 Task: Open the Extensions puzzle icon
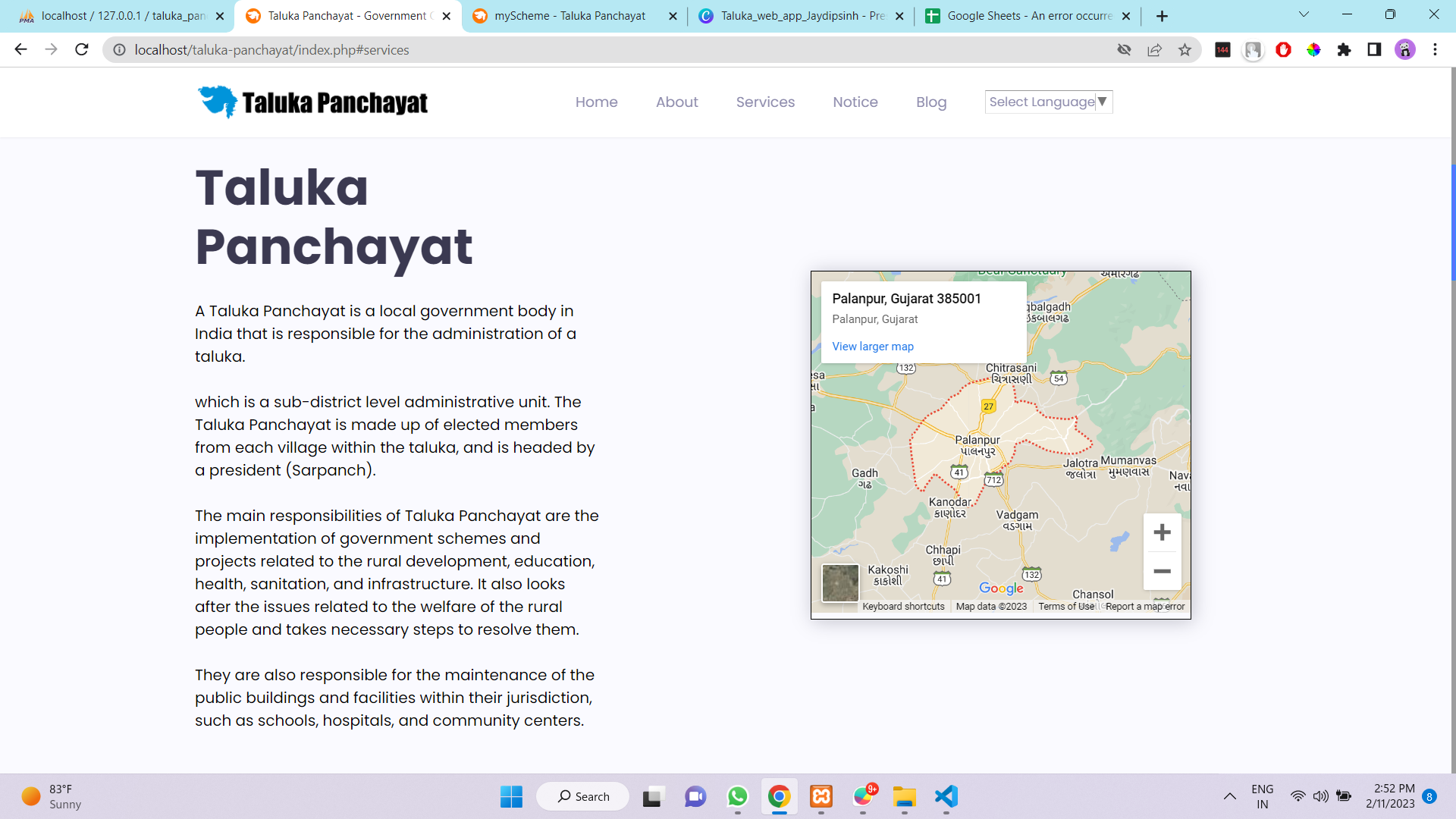[1344, 49]
